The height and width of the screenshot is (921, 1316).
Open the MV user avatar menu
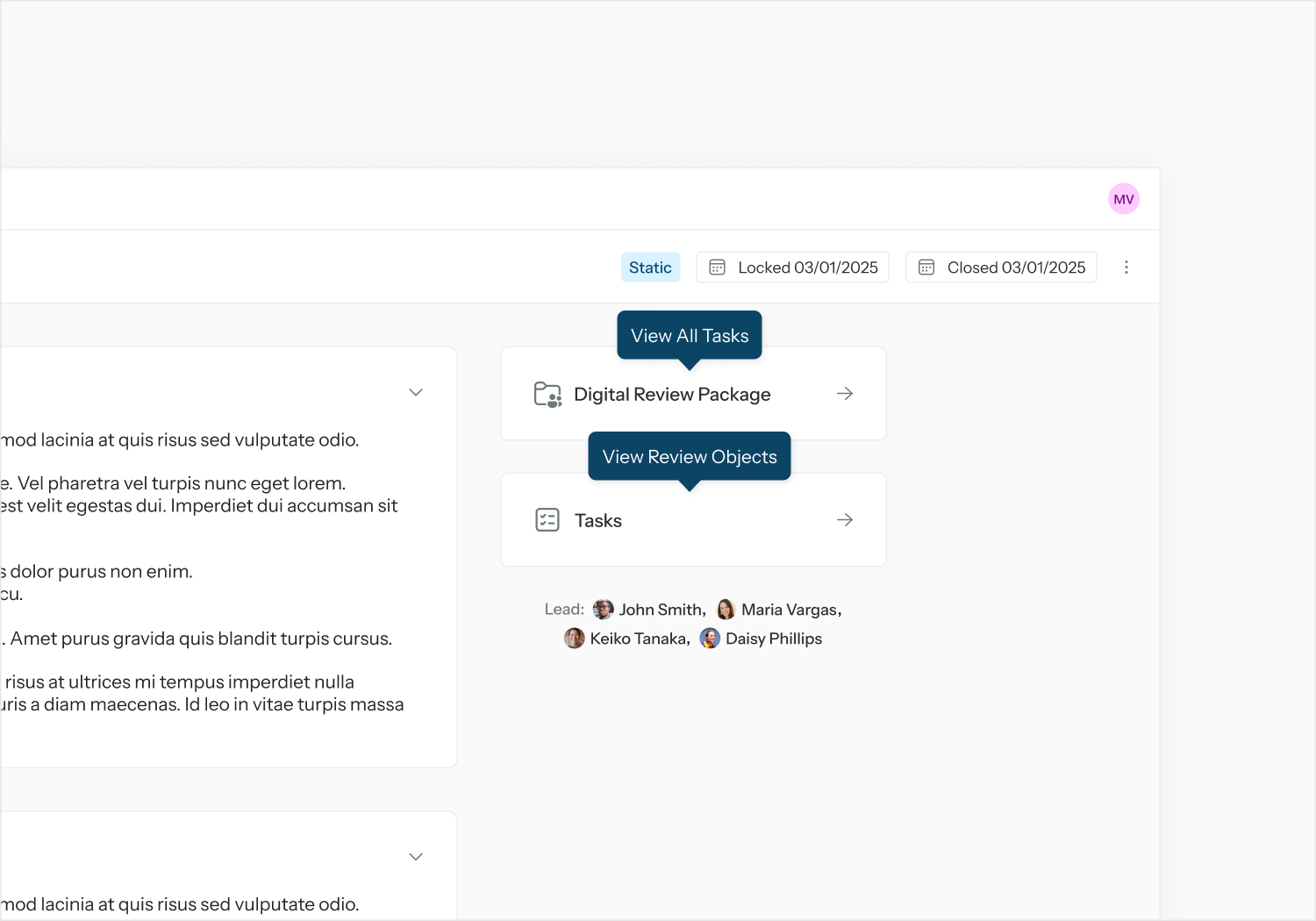[1123, 199]
